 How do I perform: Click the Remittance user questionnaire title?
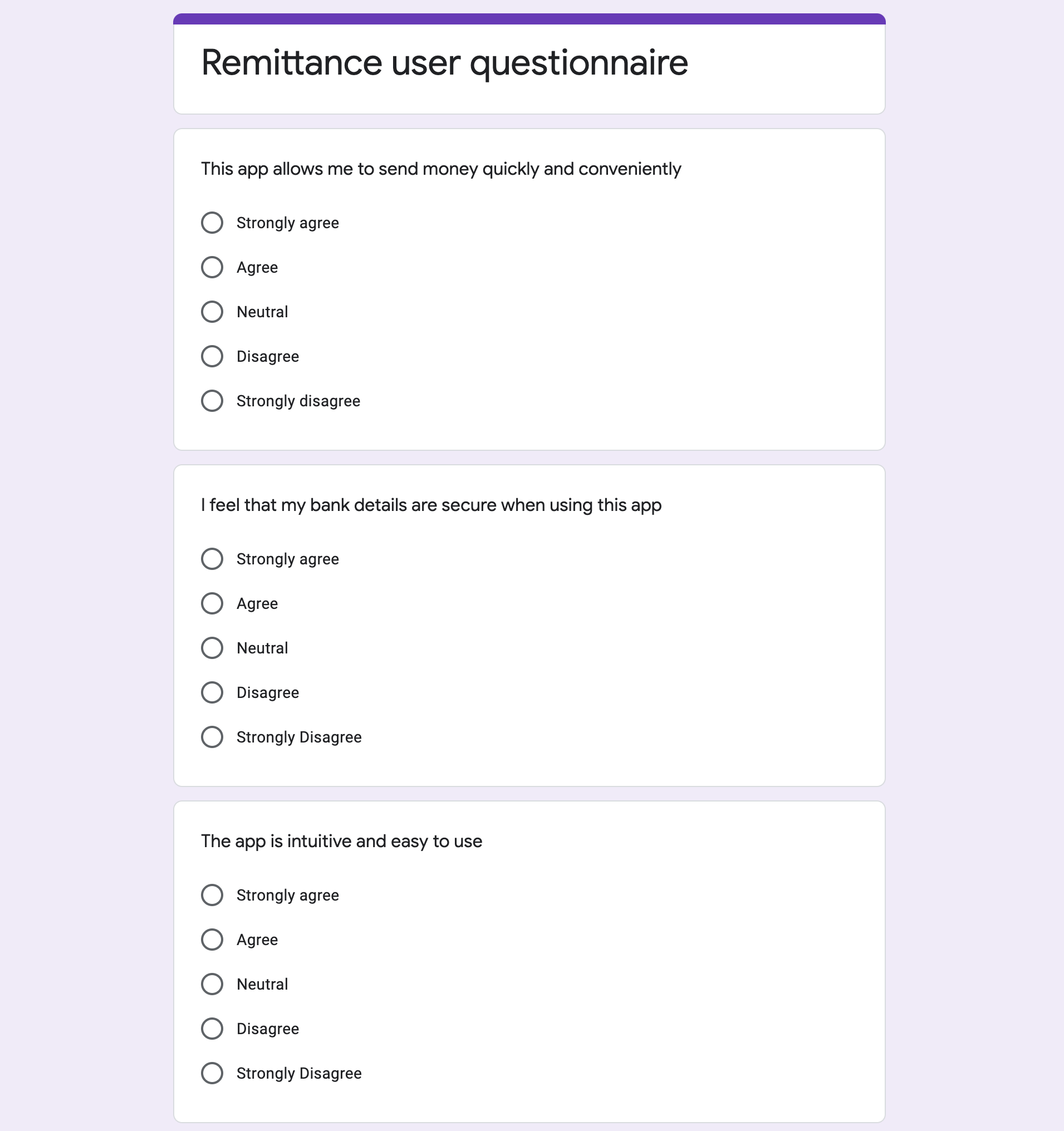tap(444, 62)
